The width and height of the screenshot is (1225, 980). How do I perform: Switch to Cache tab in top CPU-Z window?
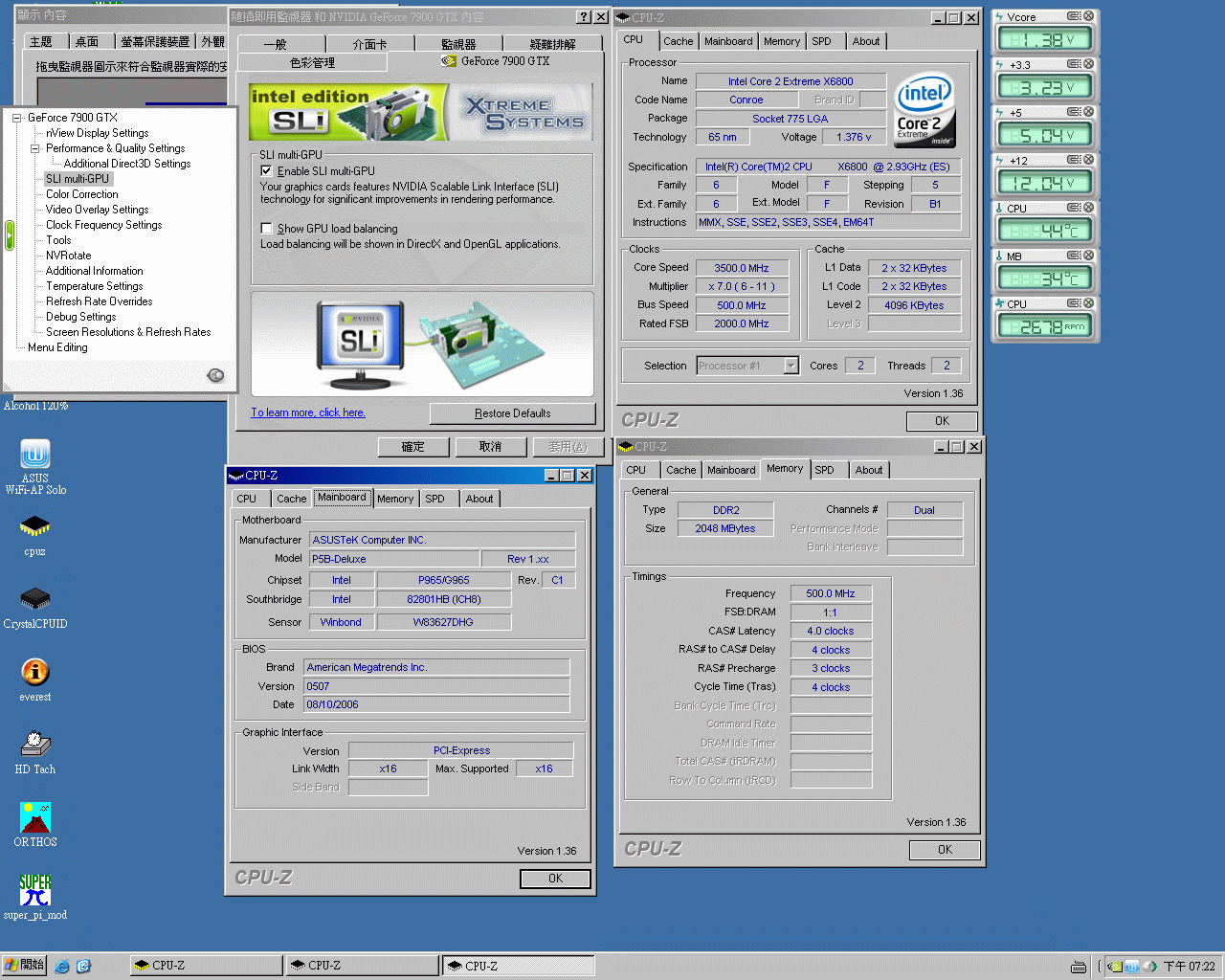(678, 41)
